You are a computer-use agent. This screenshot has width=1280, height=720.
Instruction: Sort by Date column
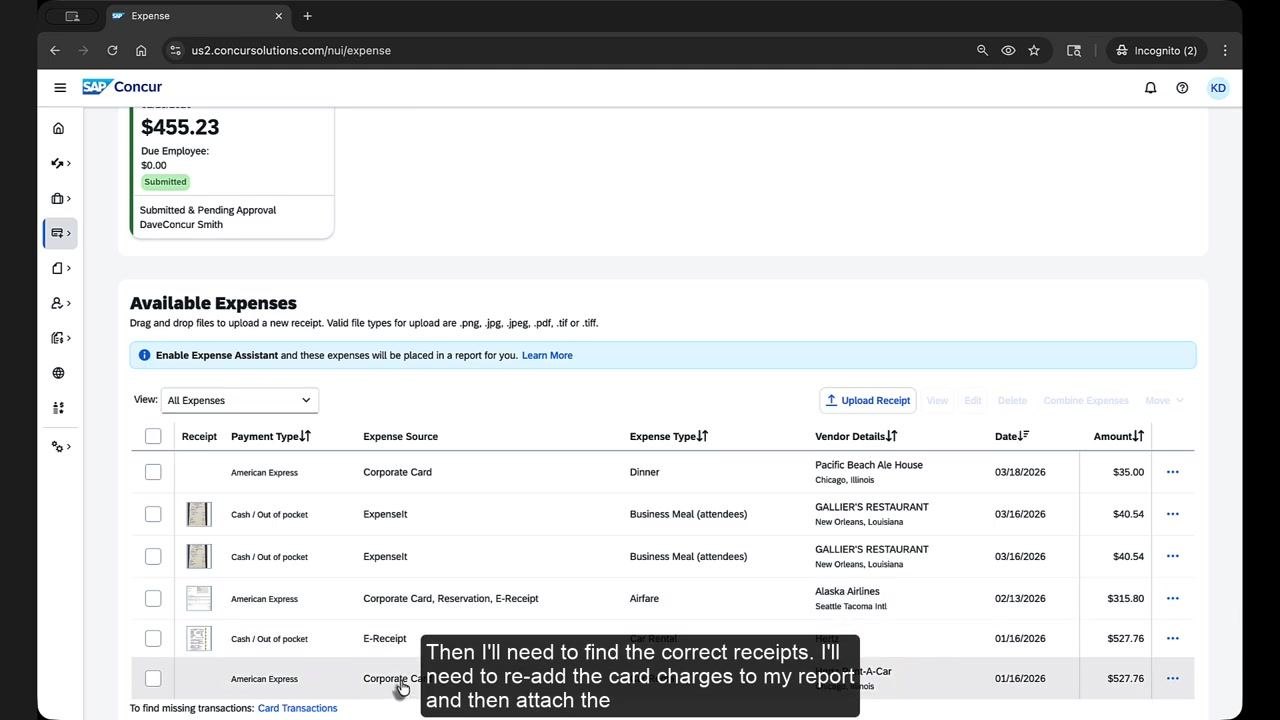coord(1012,436)
